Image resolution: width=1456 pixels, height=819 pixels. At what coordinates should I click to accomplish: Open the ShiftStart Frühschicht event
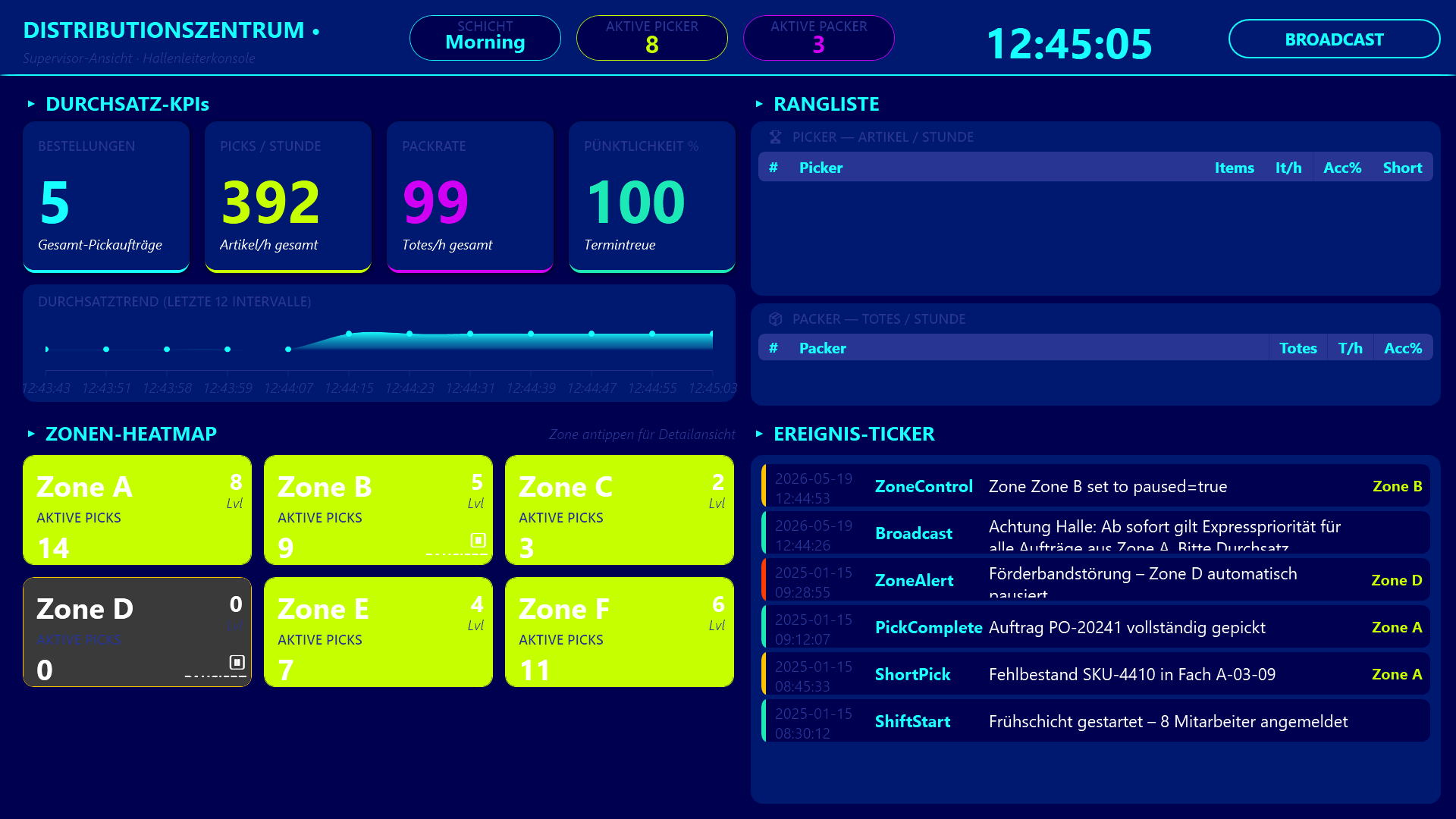pos(1096,721)
